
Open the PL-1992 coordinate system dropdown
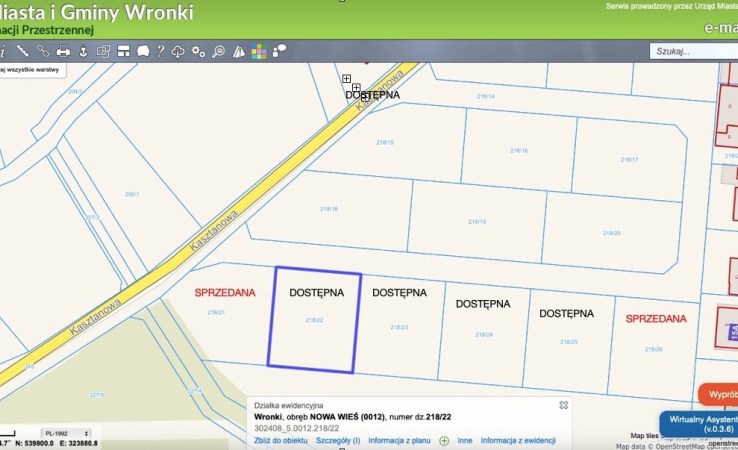66,433
